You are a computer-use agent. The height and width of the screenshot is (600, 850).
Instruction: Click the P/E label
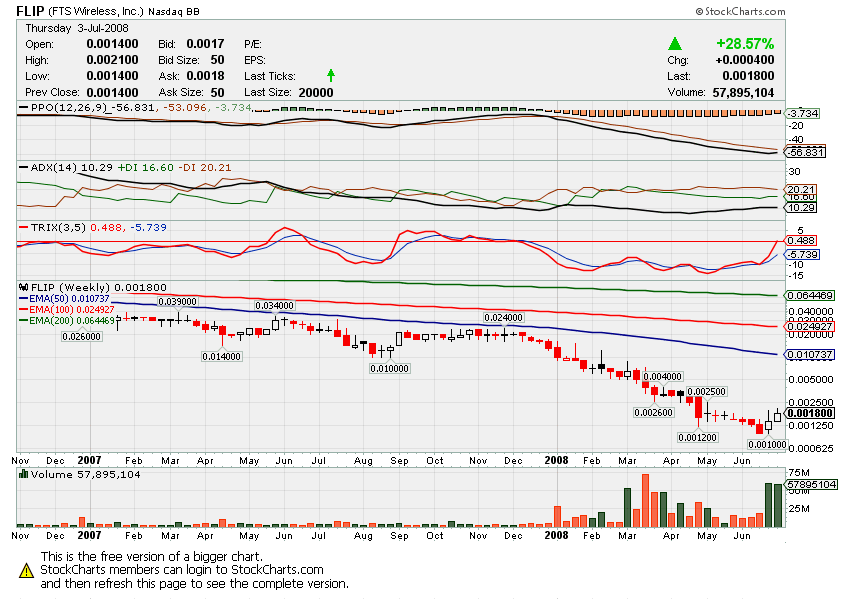253,44
